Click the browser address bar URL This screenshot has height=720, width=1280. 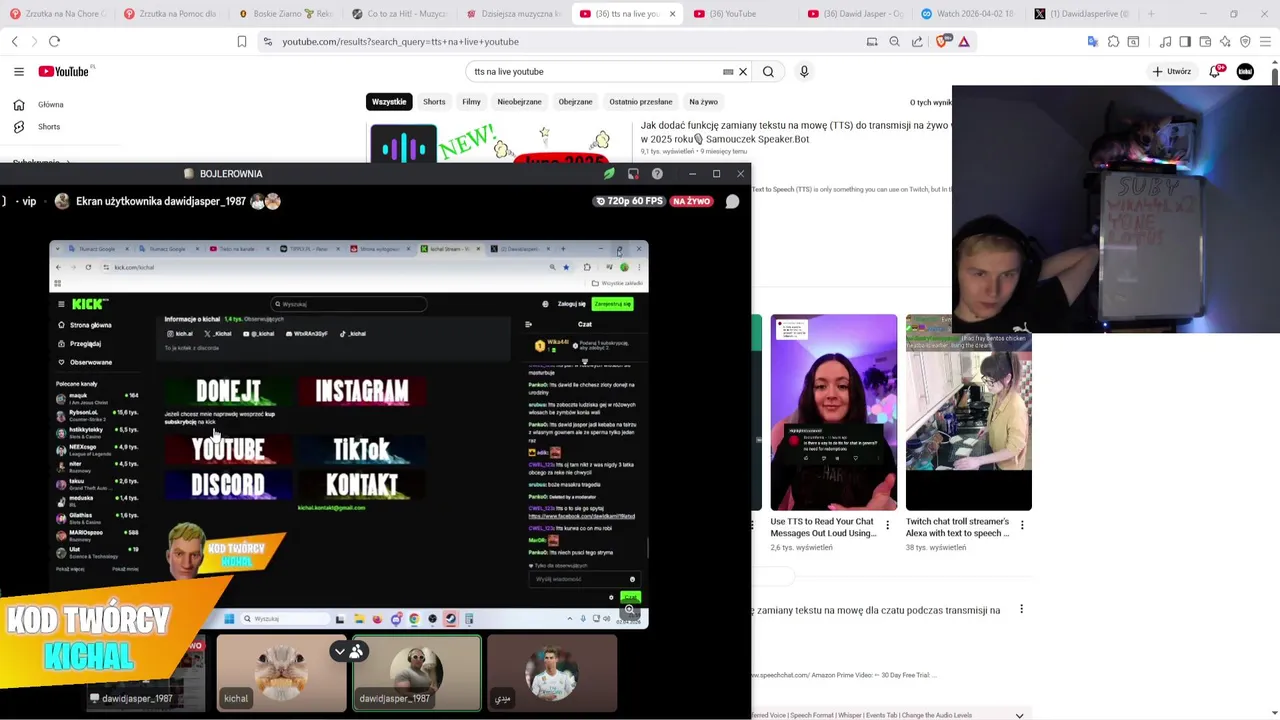coord(400,42)
